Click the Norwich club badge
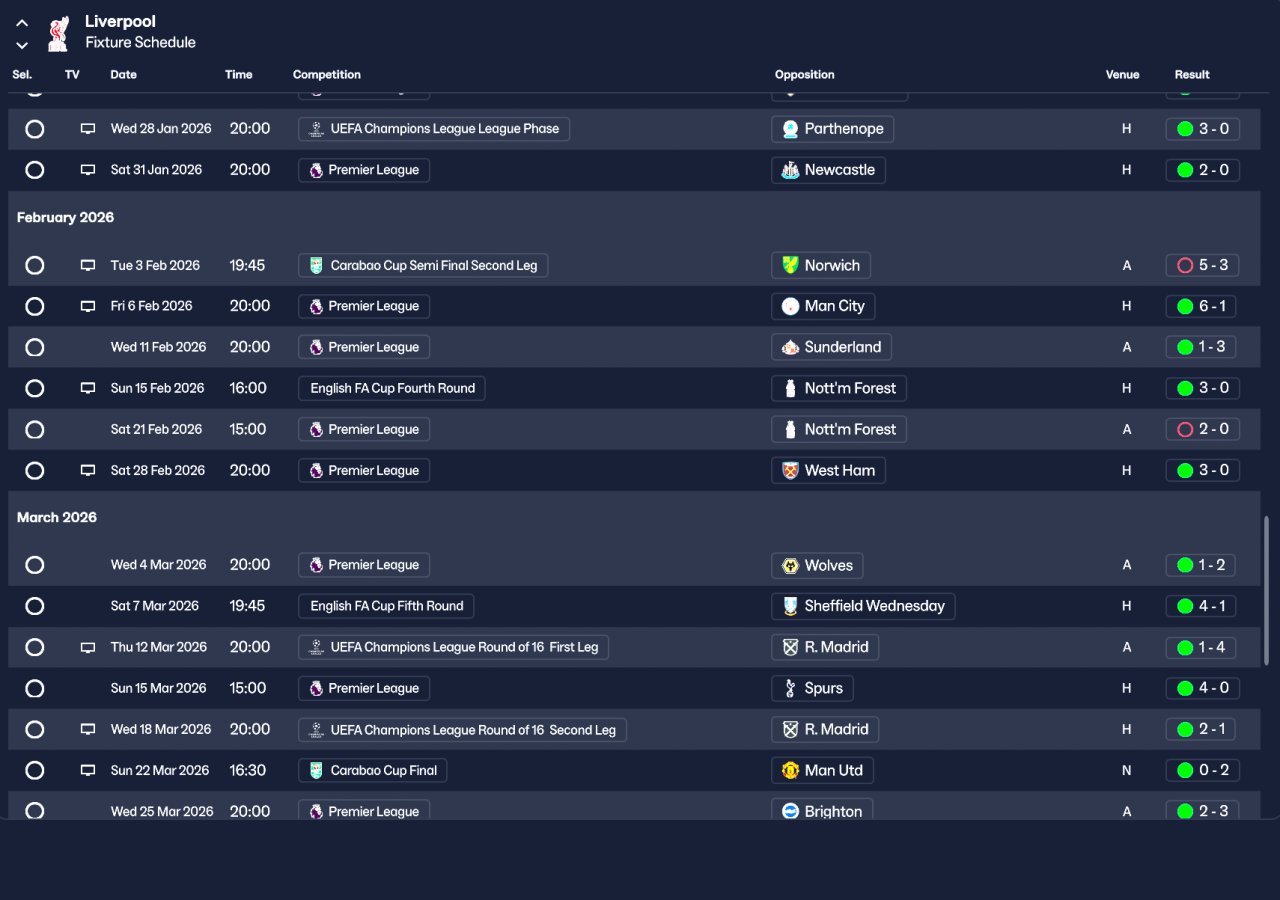This screenshot has height=900, width=1280. (x=790, y=265)
